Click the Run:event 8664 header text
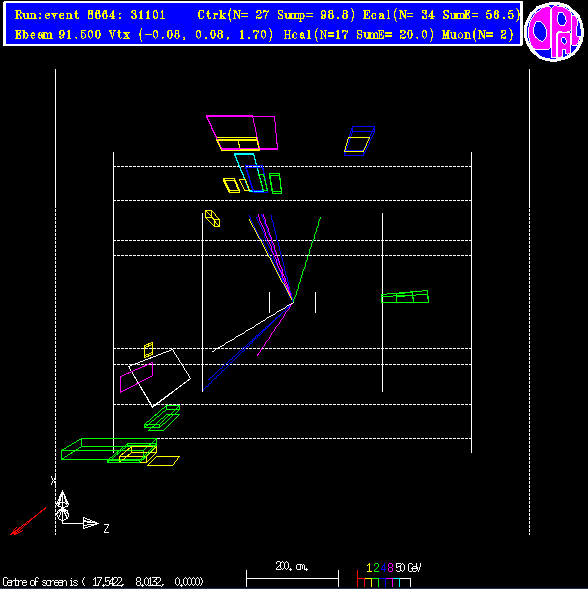Screen dimensions: 588x589 pos(90,15)
